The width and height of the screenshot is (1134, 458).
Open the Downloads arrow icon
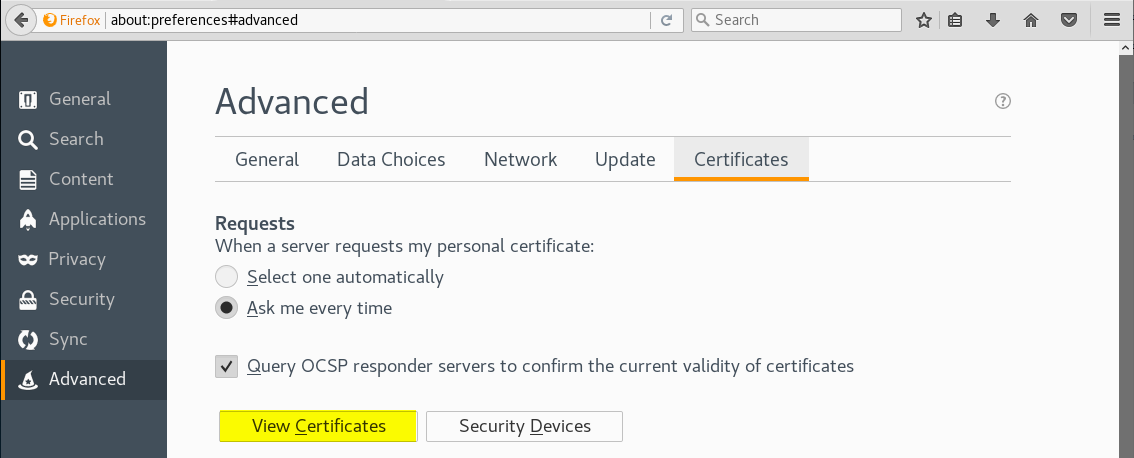click(x=993, y=20)
